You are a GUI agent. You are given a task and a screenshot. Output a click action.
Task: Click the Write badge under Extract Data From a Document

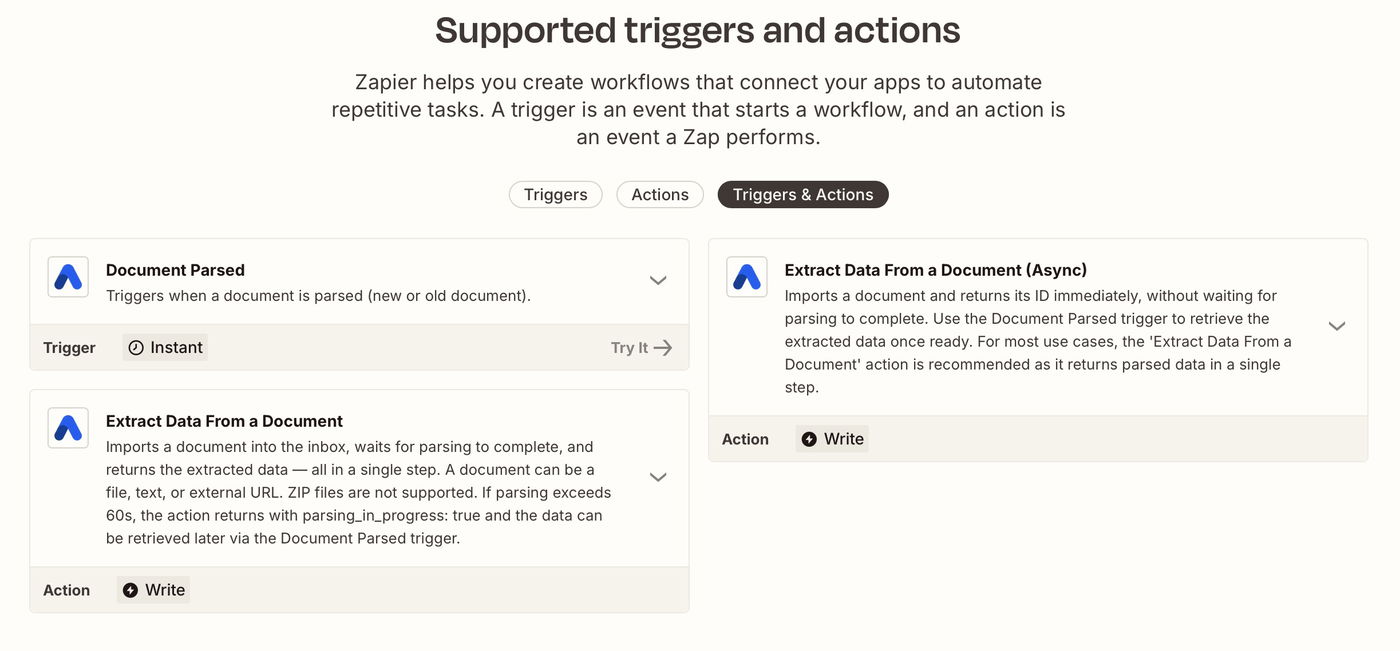coord(154,590)
